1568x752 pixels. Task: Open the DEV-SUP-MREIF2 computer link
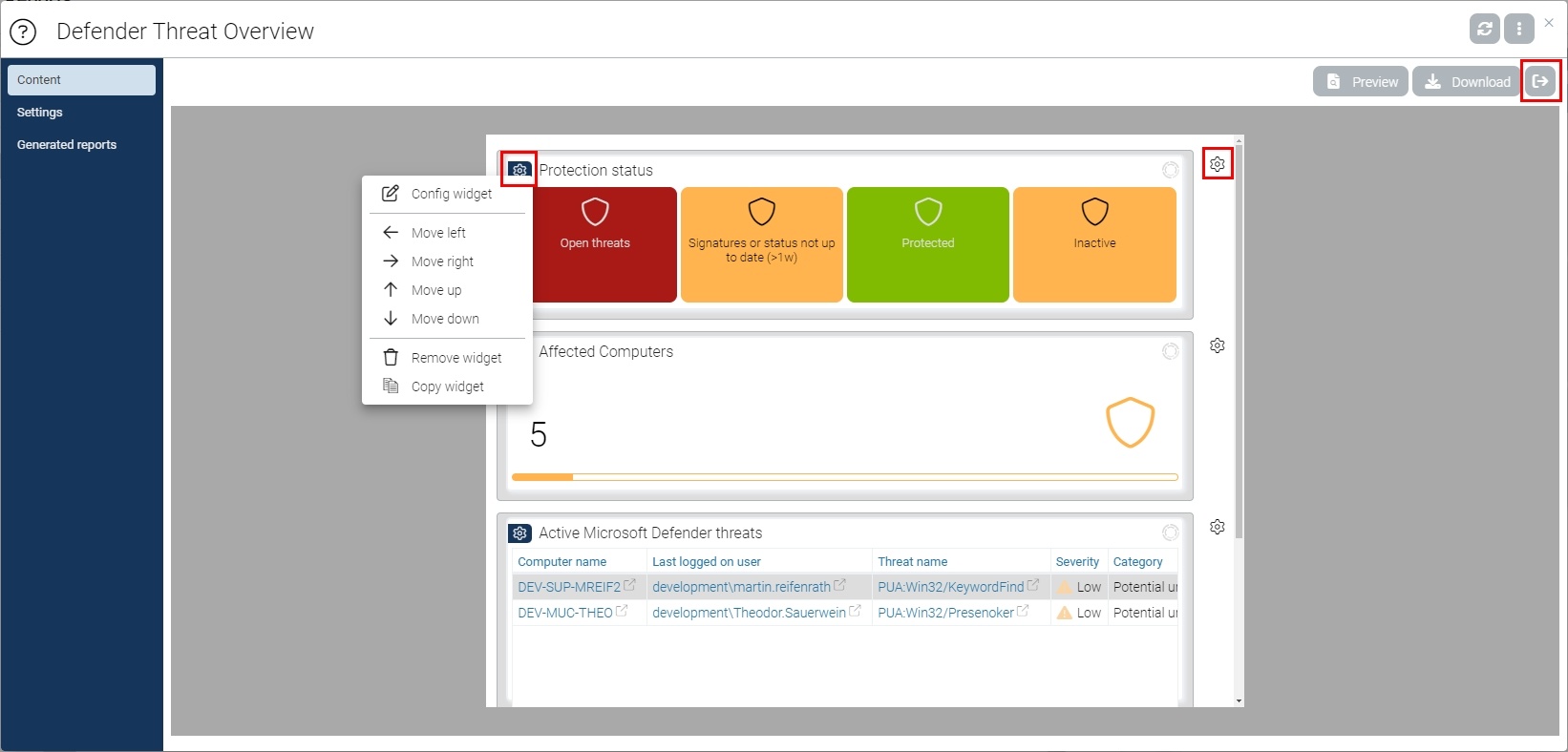pyautogui.click(x=569, y=587)
